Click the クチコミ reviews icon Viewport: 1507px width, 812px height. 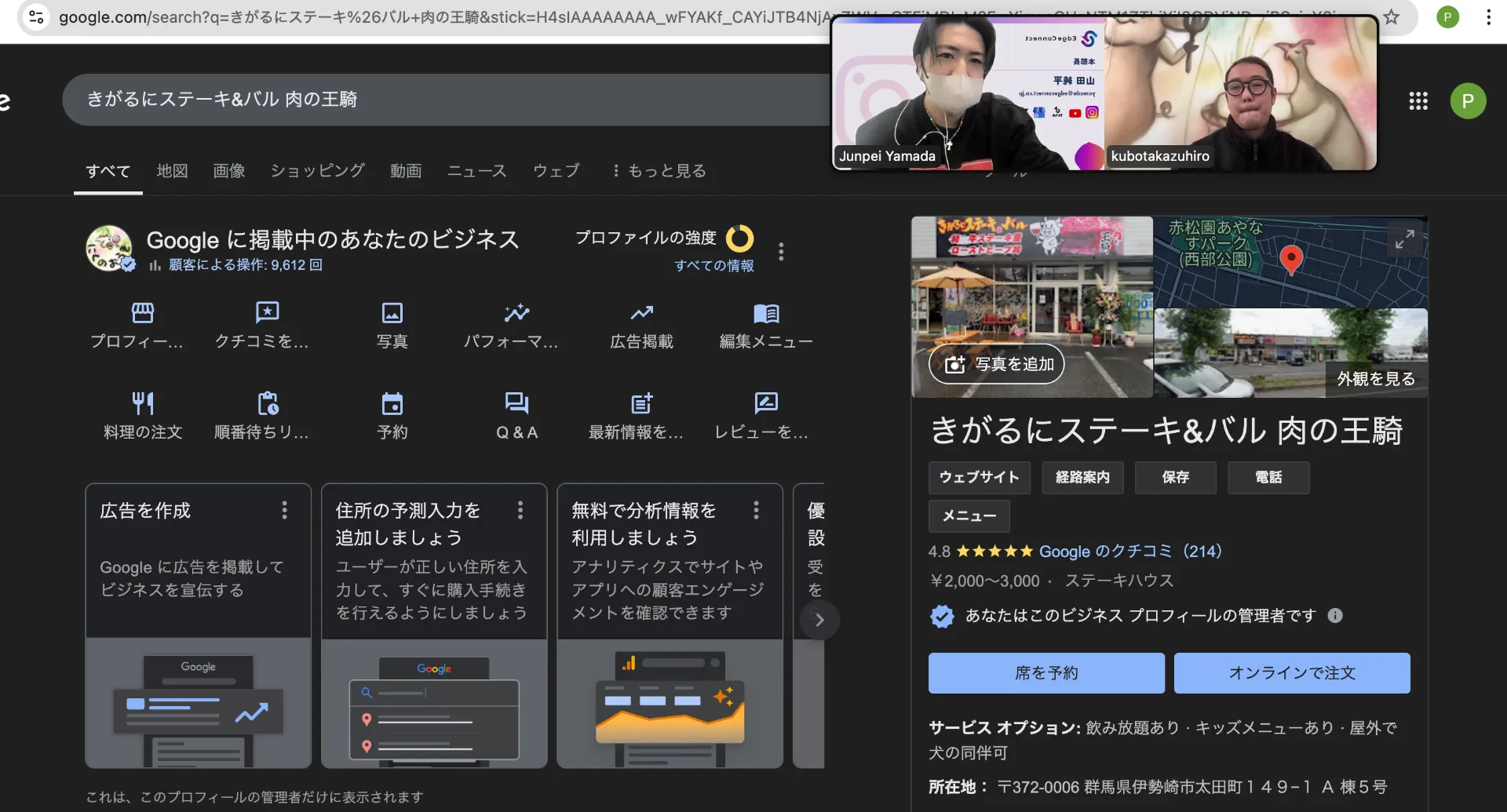[267, 314]
